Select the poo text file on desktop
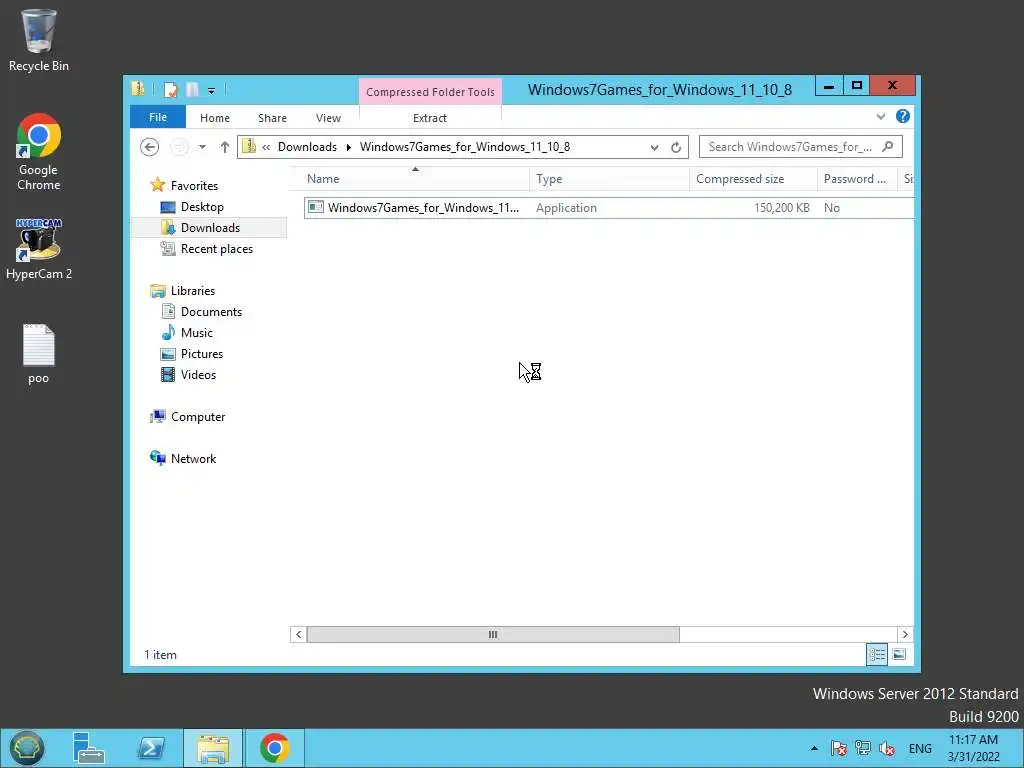Viewport: 1024px width, 768px height. pyautogui.click(x=39, y=353)
